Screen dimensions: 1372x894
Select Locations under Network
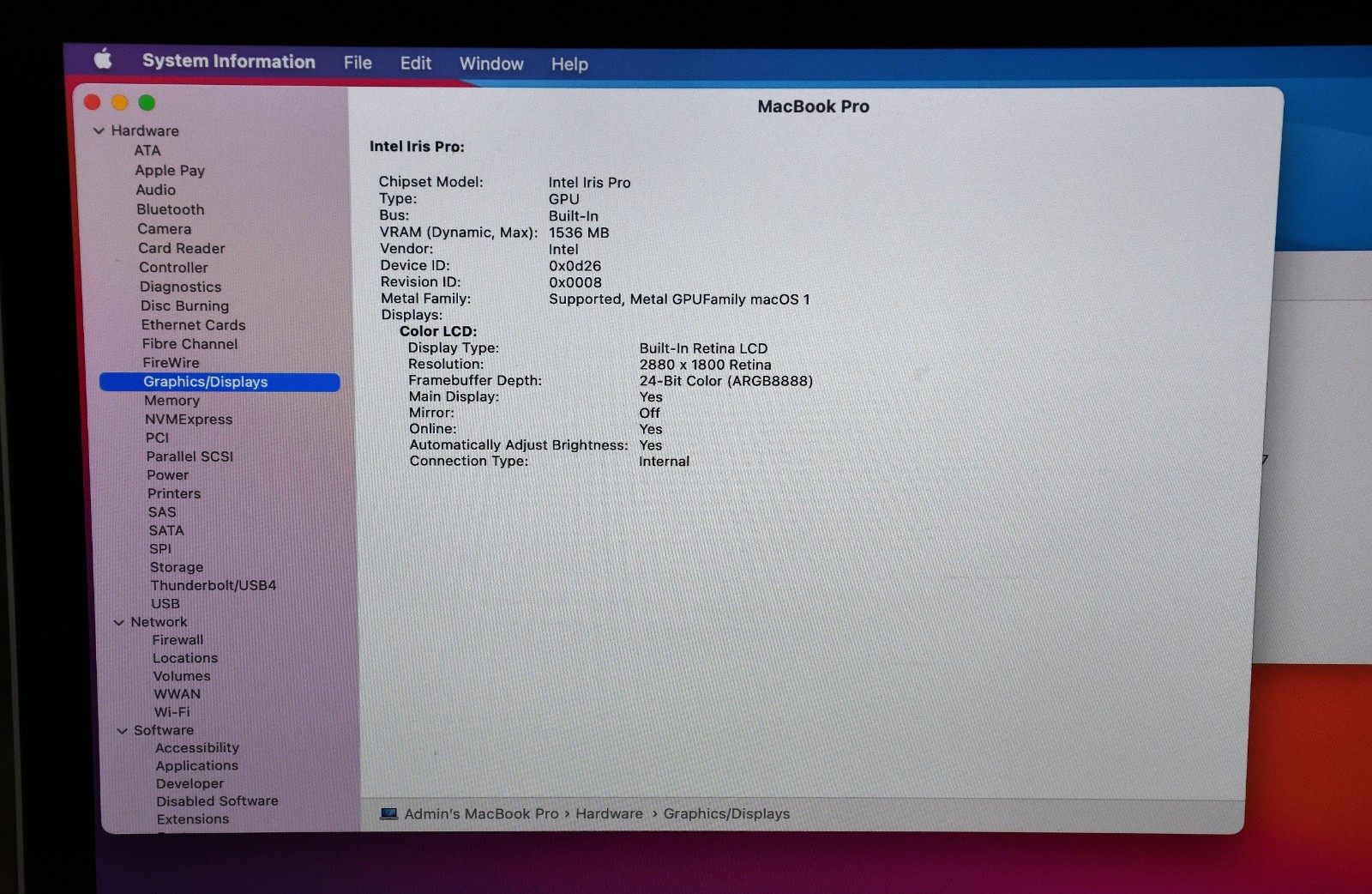[x=185, y=658]
